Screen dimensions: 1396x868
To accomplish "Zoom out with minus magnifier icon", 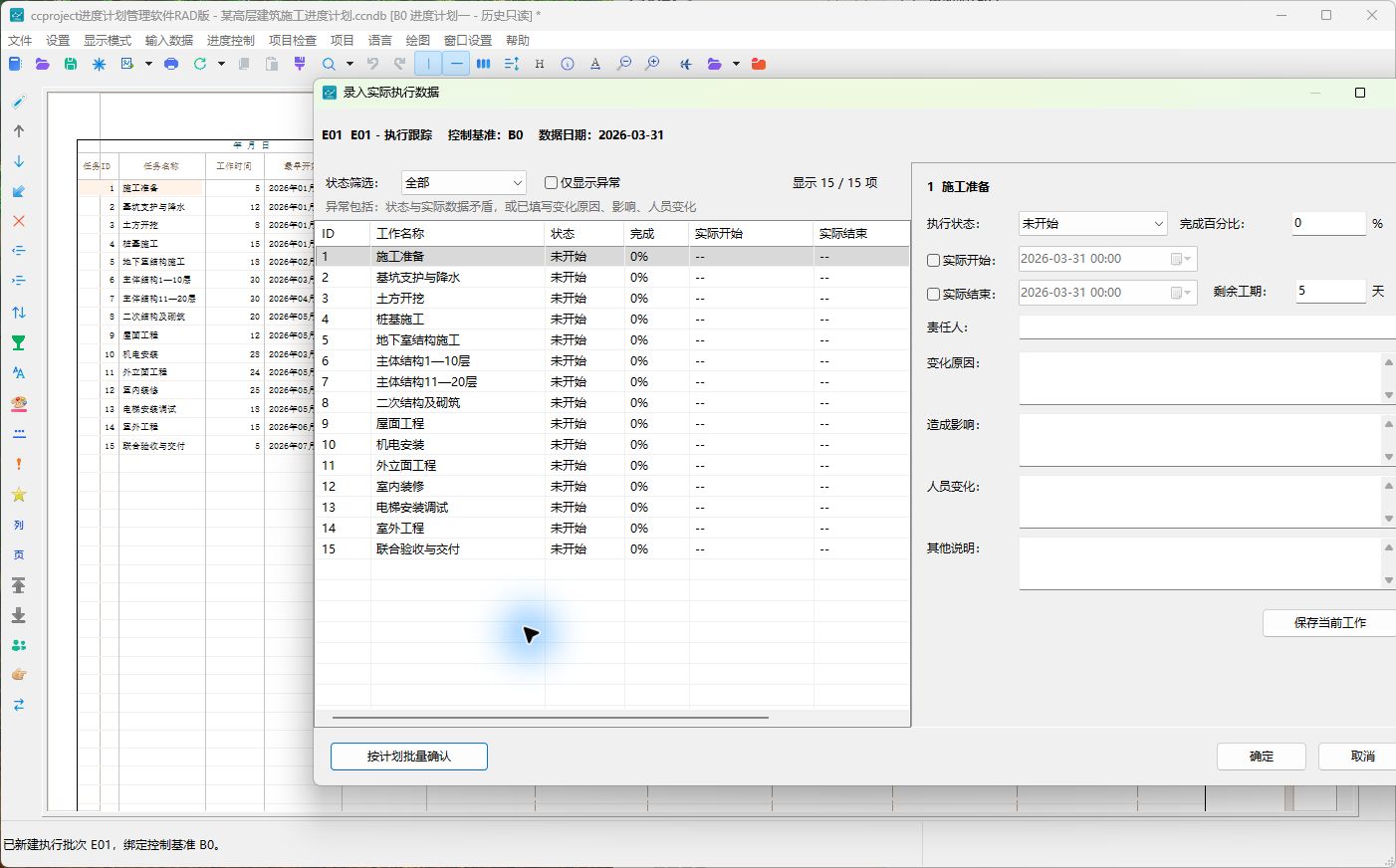I will pyautogui.click(x=624, y=64).
